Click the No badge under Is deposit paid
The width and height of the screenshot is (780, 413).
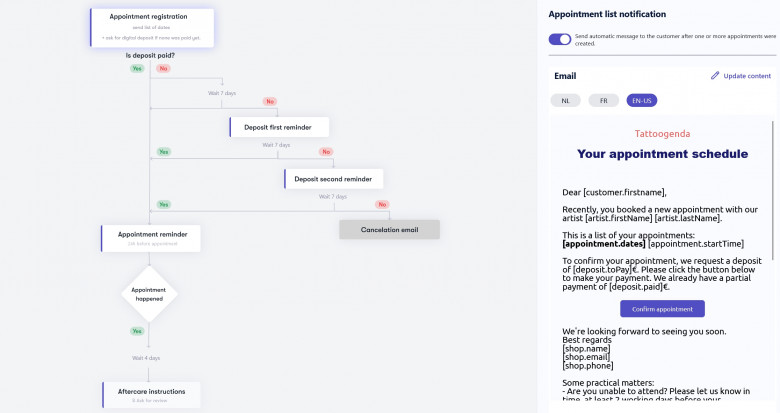click(x=163, y=68)
